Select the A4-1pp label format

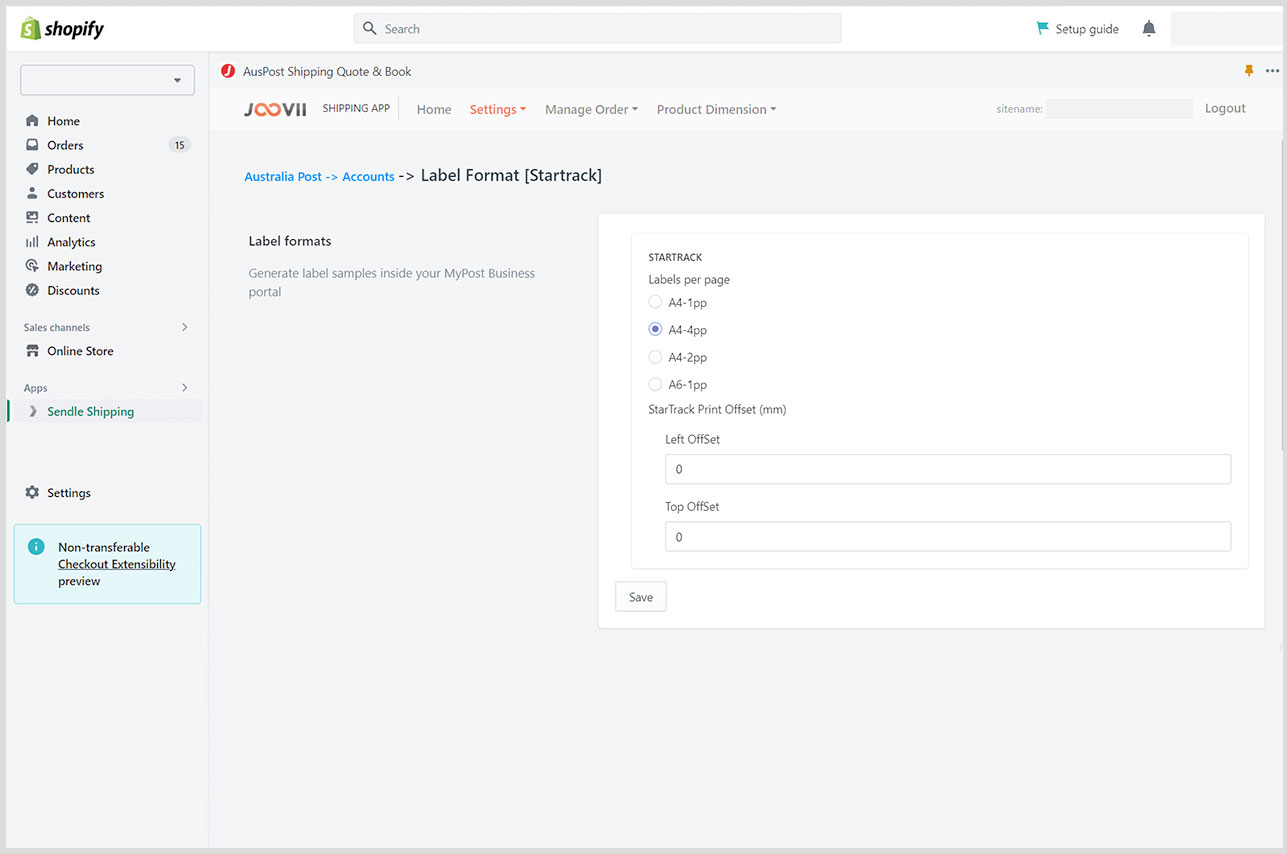pos(656,302)
